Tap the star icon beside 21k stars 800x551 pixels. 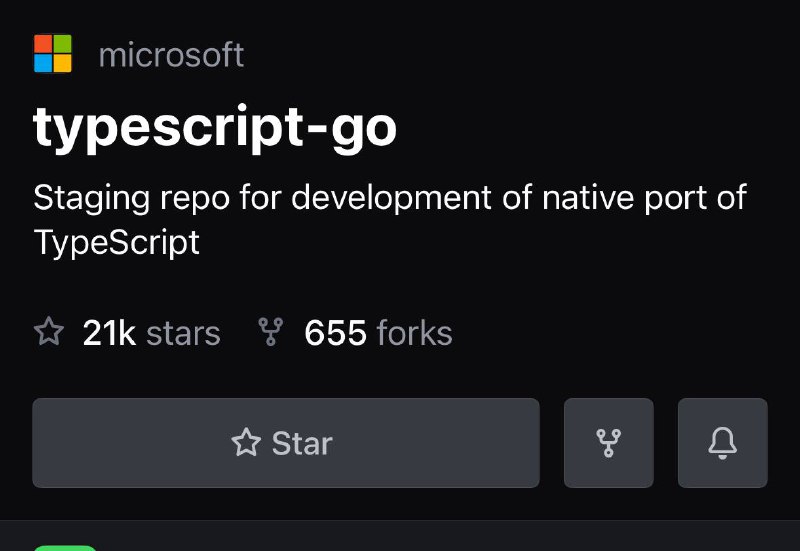tap(49, 332)
